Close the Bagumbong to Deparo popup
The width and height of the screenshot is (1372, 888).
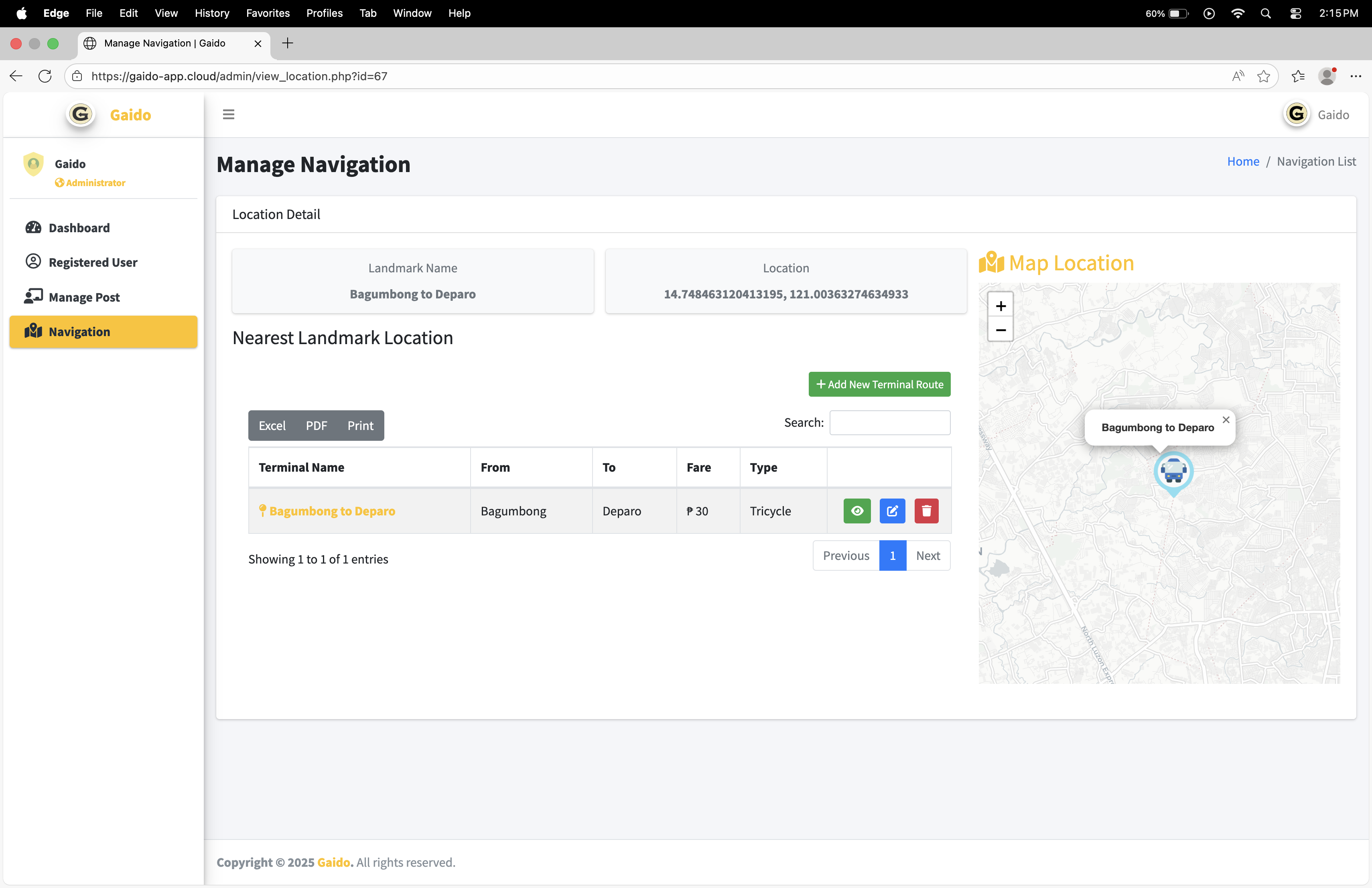point(1226,420)
